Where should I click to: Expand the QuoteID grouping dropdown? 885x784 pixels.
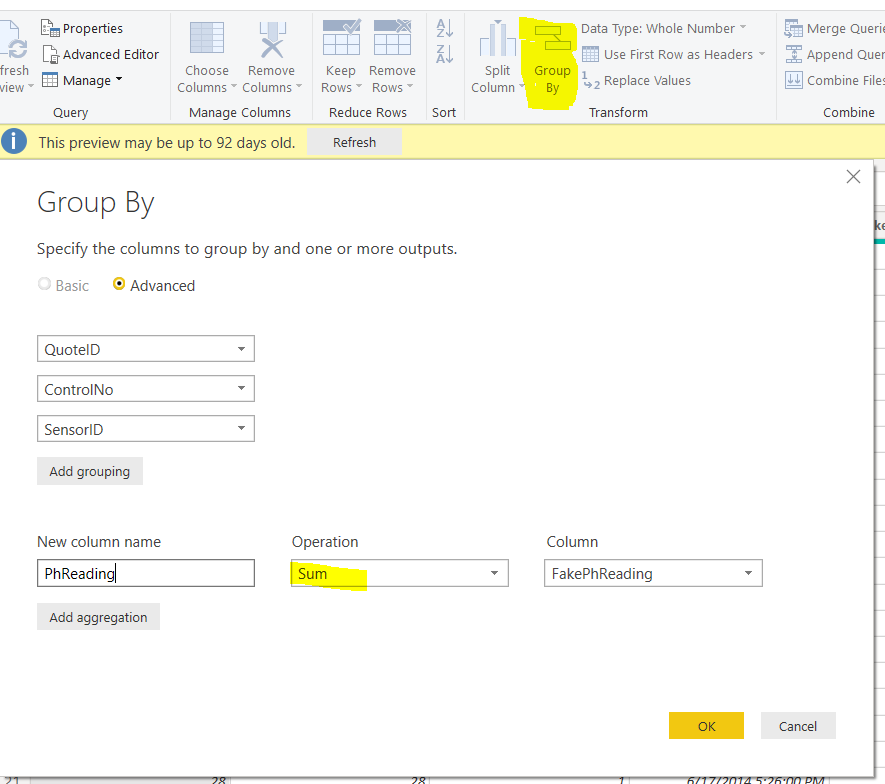click(242, 349)
